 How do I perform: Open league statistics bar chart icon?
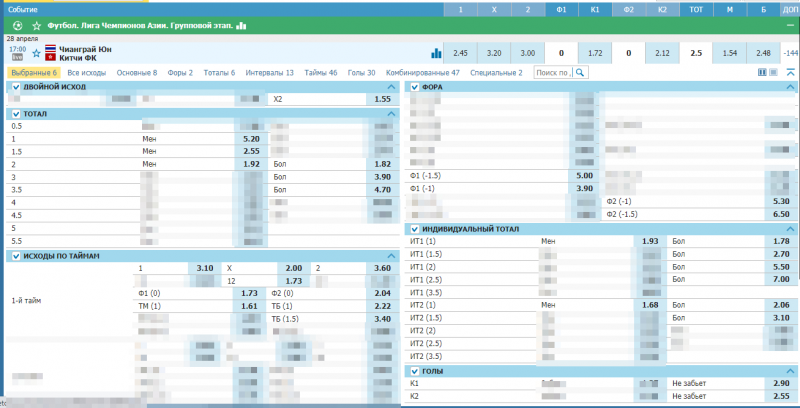(240, 24)
